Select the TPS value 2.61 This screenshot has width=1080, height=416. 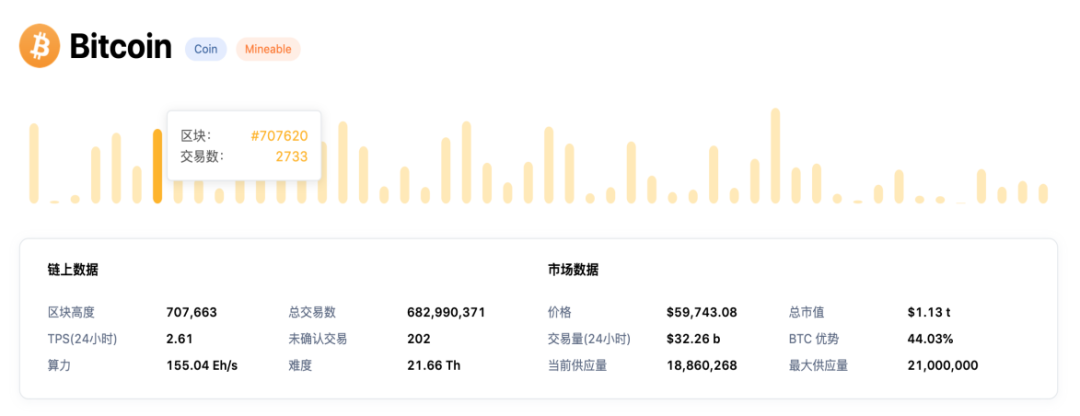tap(179, 339)
